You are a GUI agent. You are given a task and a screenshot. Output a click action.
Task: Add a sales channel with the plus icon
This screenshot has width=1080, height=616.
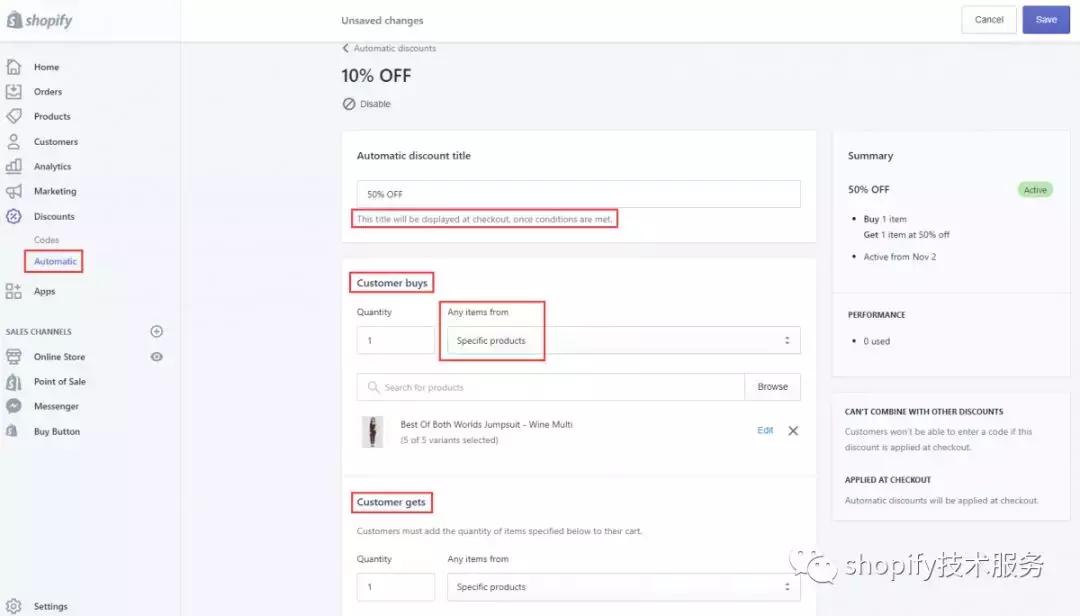(156, 331)
